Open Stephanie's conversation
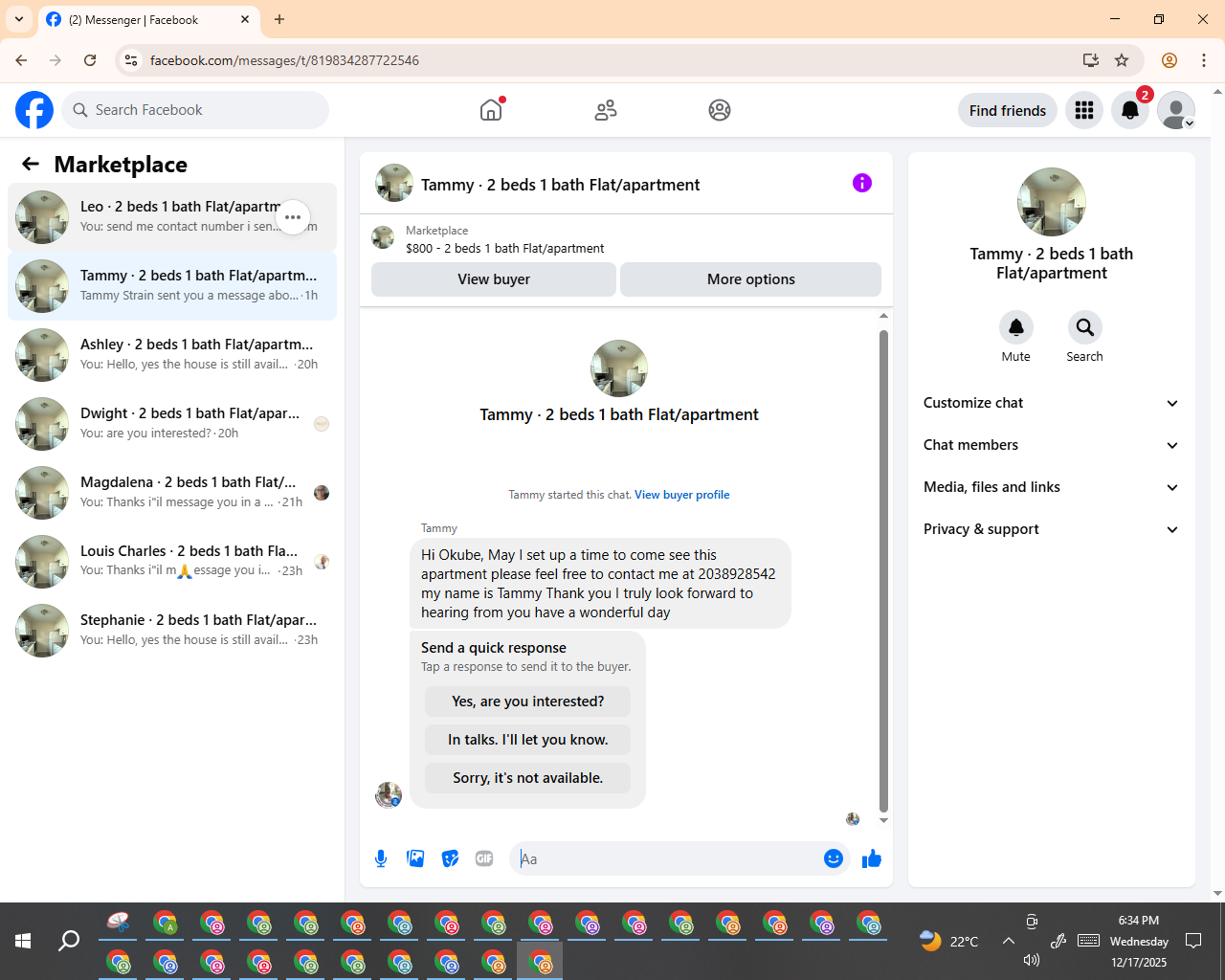Image resolution: width=1225 pixels, height=980 pixels. (x=172, y=631)
